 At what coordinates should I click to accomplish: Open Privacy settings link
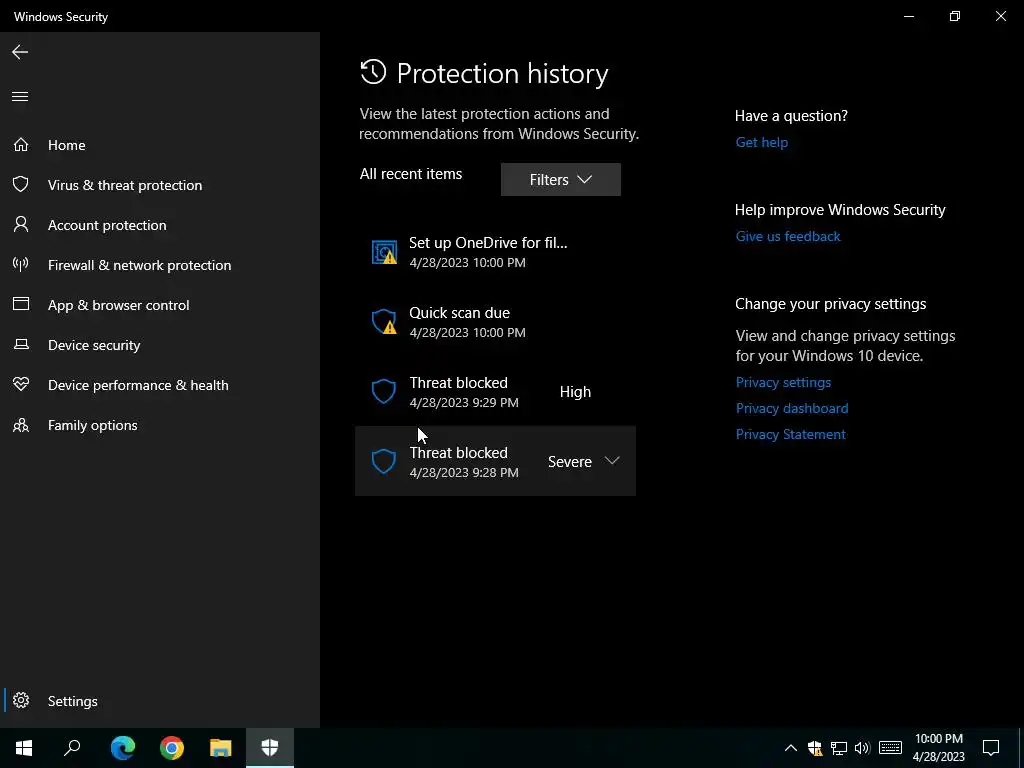pyautogui.click(x=783, y=382)
